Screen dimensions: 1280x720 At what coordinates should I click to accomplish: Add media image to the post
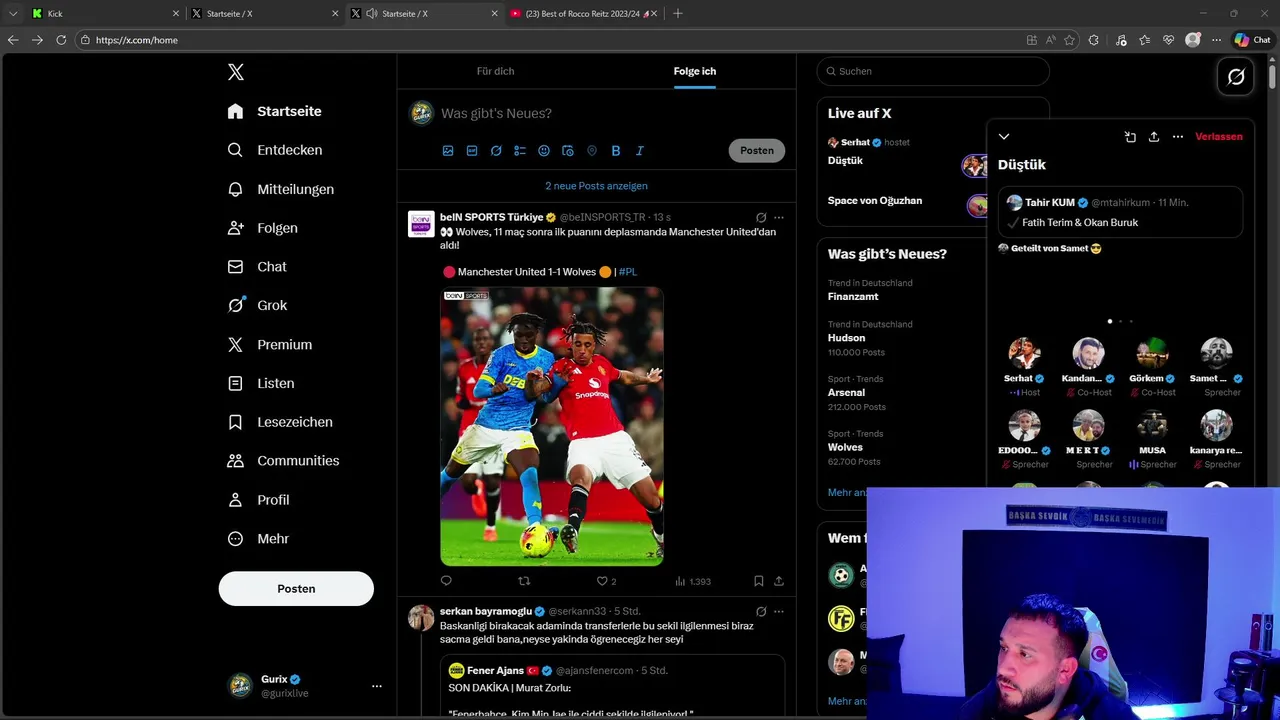(x=448, y=151)
